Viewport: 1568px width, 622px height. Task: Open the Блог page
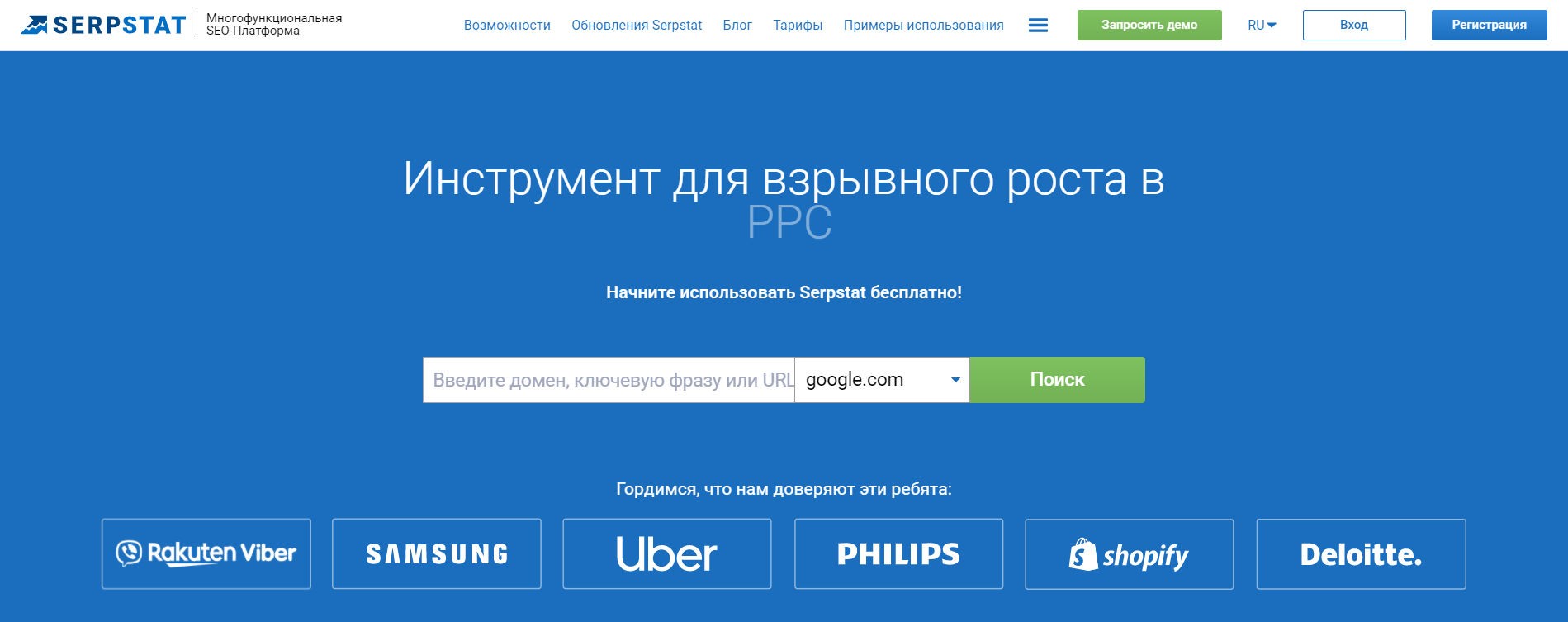[737, 26]
